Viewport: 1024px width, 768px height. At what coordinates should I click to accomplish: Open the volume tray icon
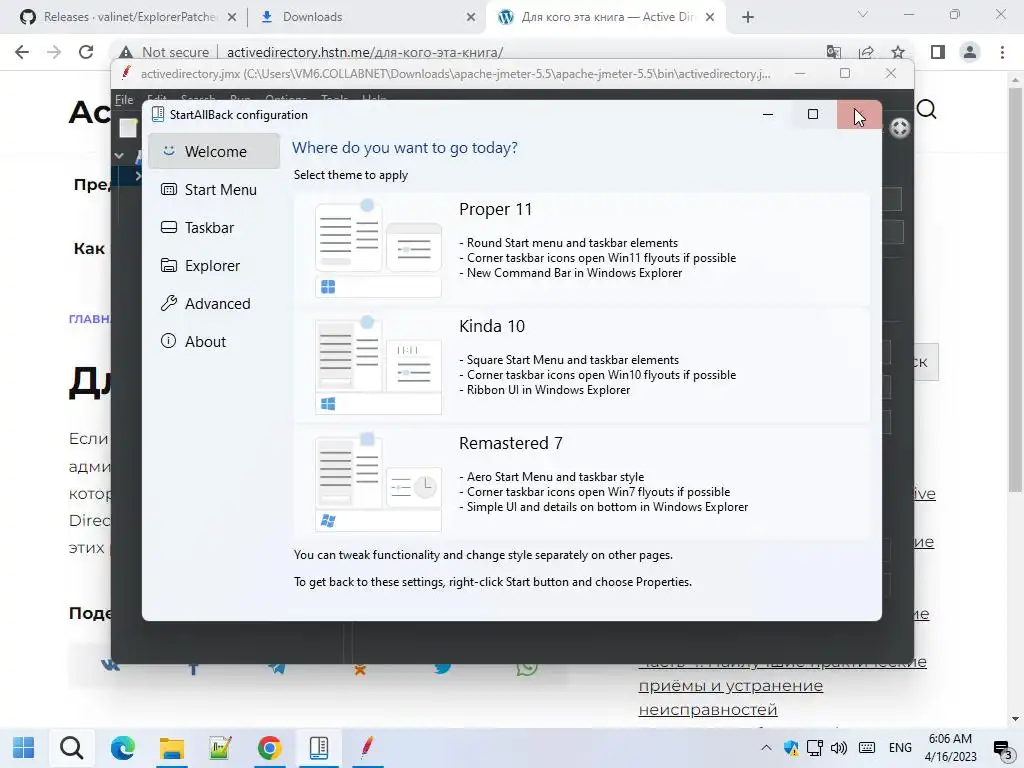click(839, 748)
